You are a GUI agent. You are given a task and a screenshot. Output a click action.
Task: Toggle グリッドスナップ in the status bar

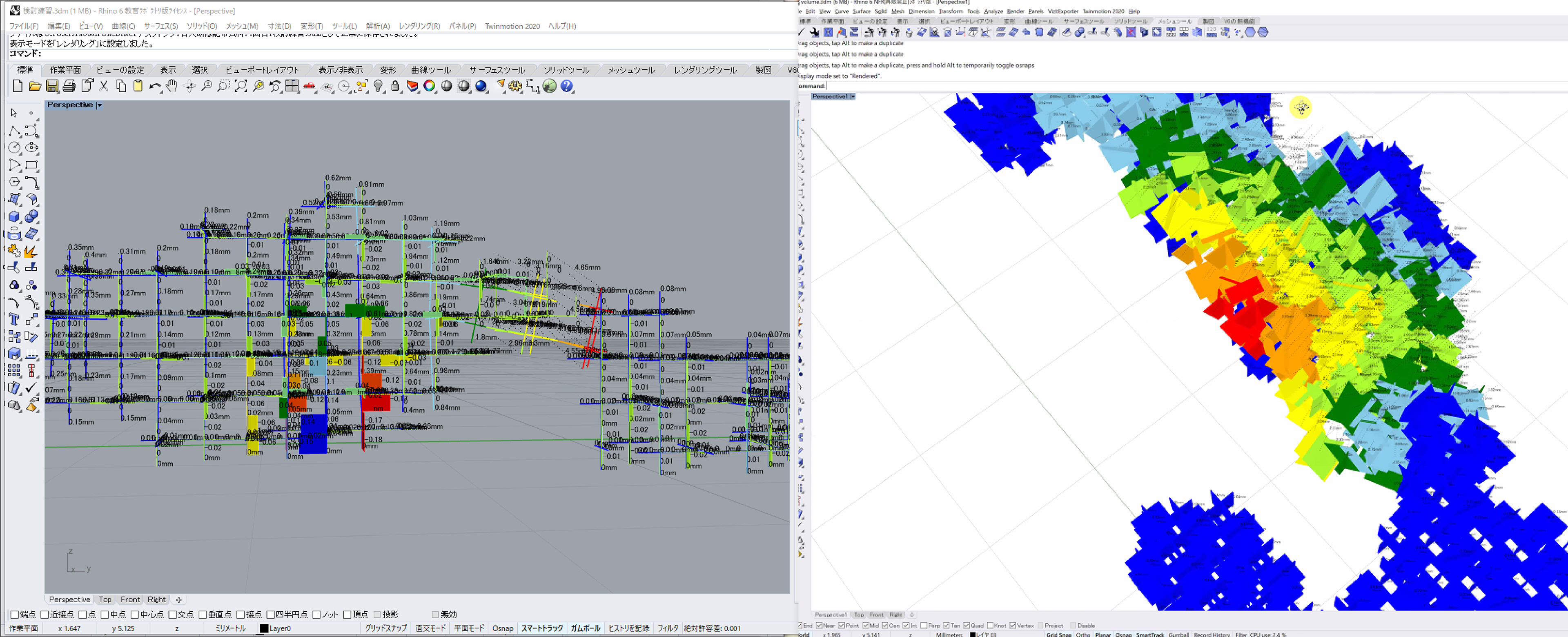(x=386, y=628)
